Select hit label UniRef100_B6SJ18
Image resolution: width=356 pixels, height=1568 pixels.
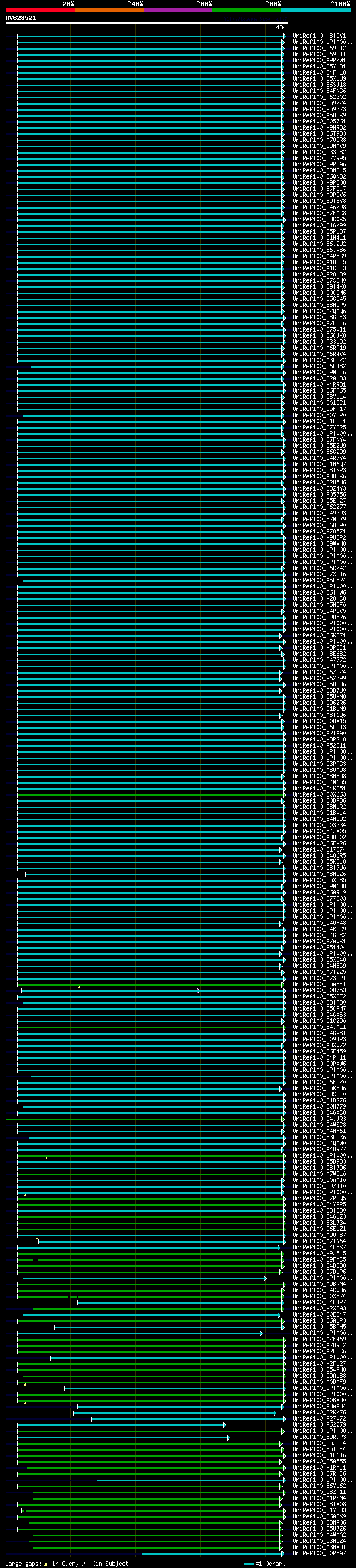click(319, 85)
